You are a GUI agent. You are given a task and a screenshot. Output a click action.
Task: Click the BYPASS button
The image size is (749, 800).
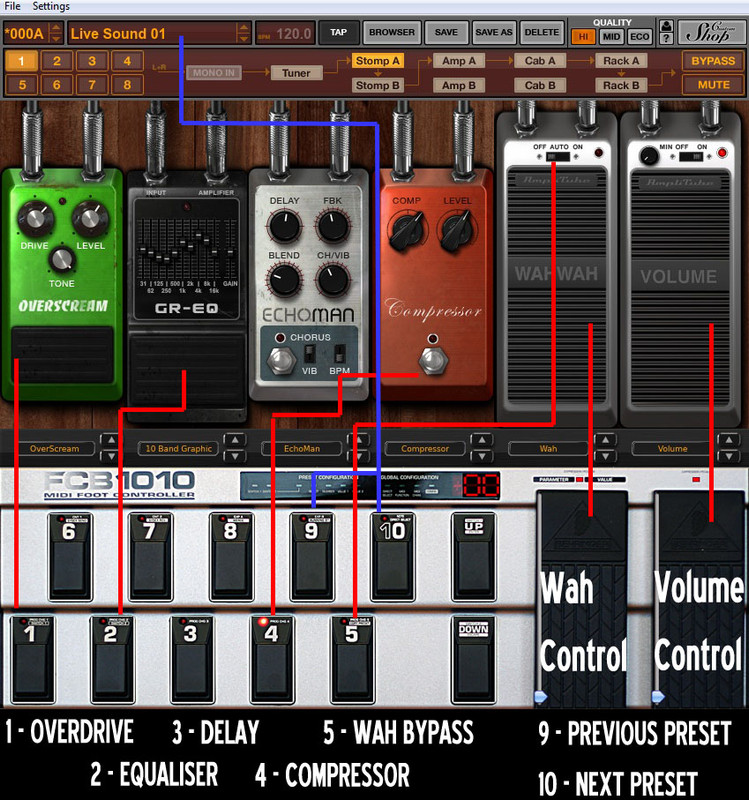pyautogui.click(x=713, y=61)
